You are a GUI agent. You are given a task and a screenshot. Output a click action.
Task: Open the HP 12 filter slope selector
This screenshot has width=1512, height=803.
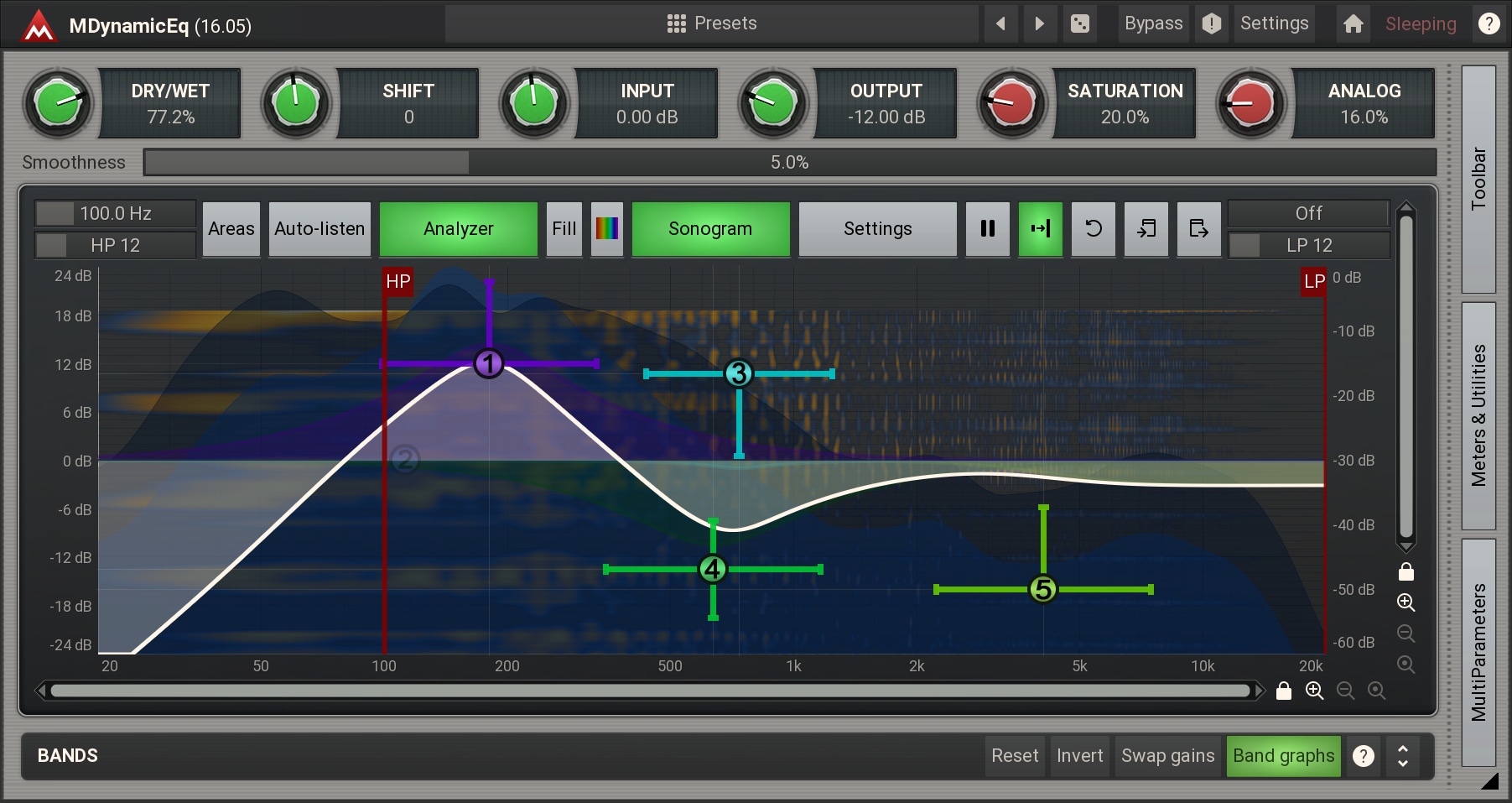[116, 245]
